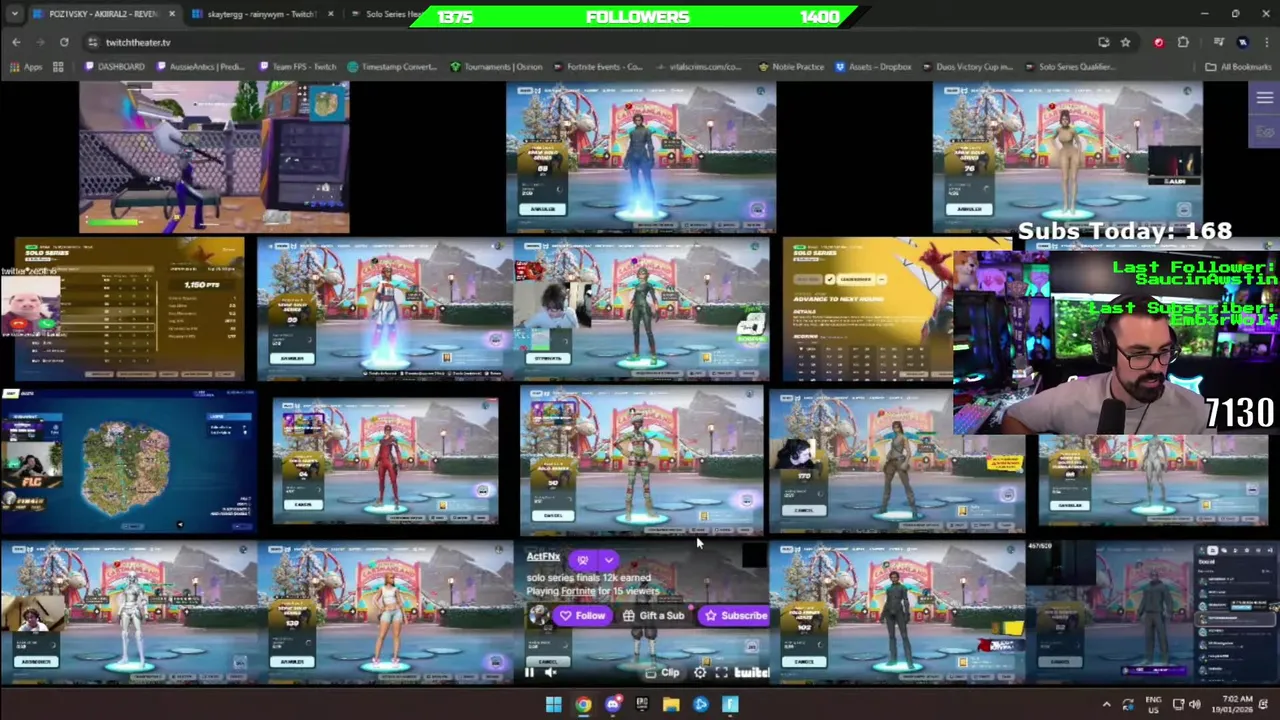Bookmark this page with the star icon
Screen dimensions: 1280x720
[x=1125, y=42]
